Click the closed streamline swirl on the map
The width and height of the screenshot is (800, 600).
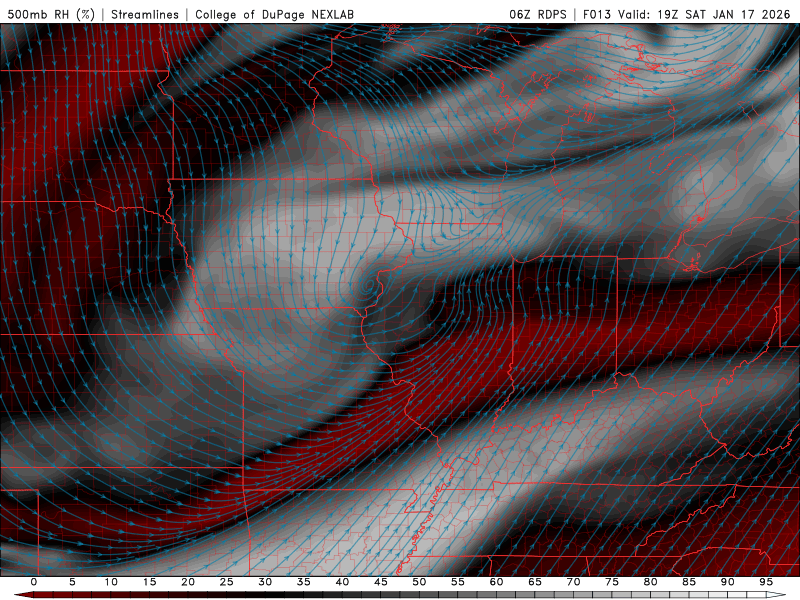370,287
